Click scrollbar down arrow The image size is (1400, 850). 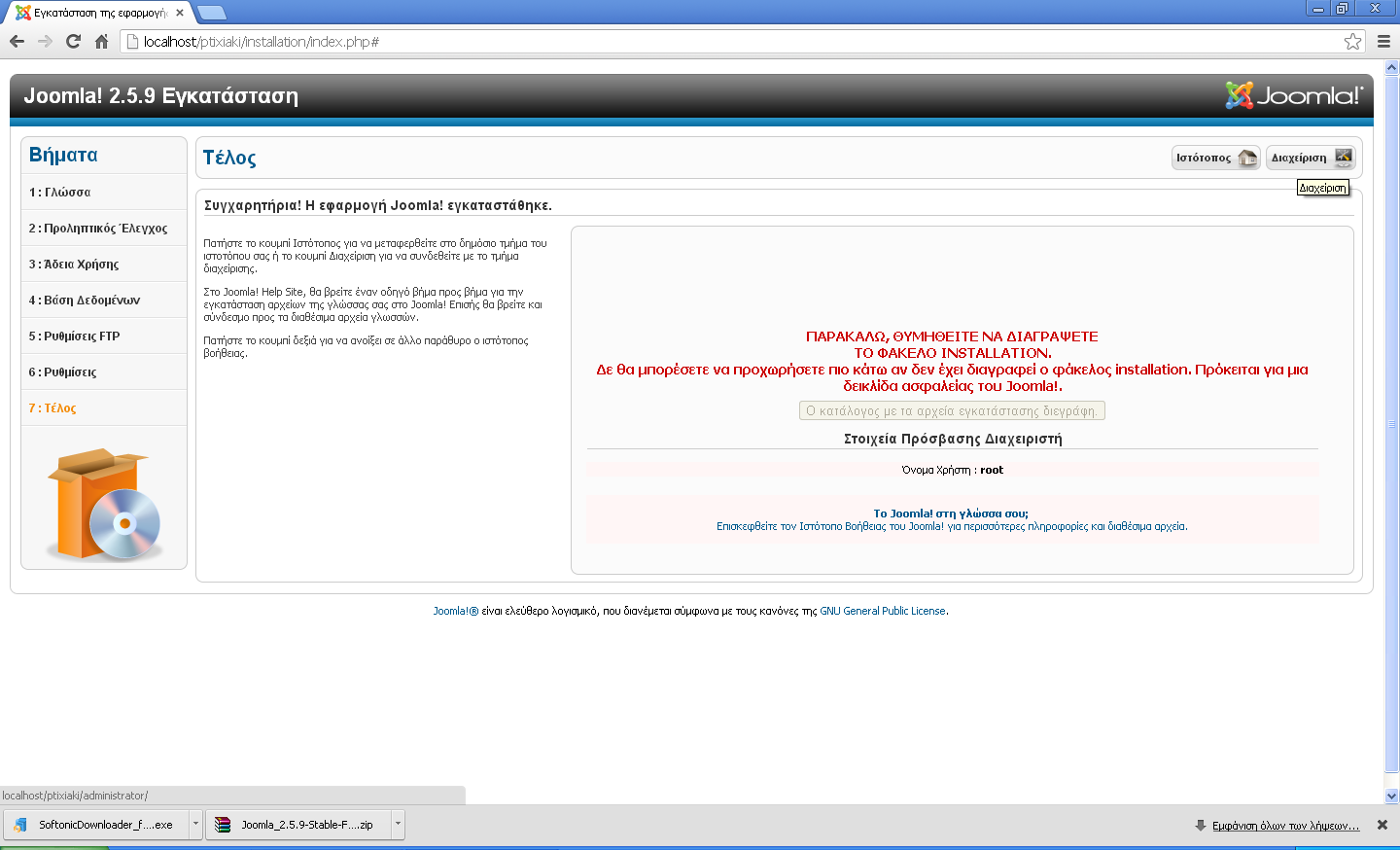1392,796
